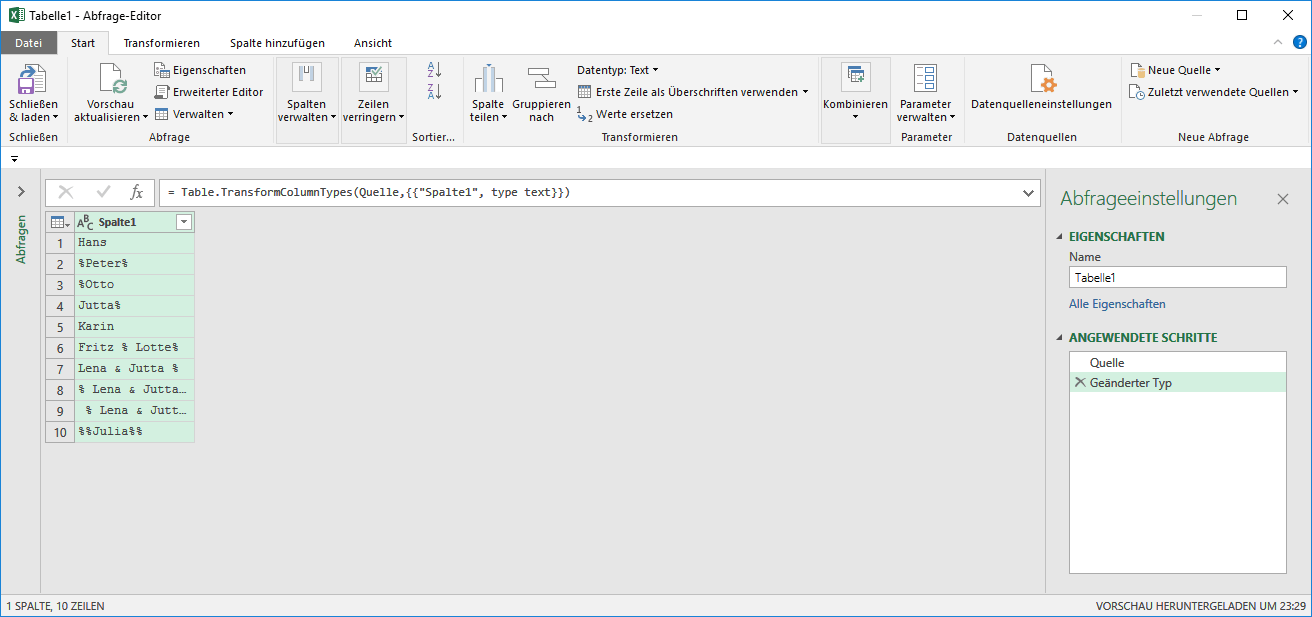This screenshot has height=617, width=1312.
Task: Select the Spalte1 column header
Action: point(135,222)
